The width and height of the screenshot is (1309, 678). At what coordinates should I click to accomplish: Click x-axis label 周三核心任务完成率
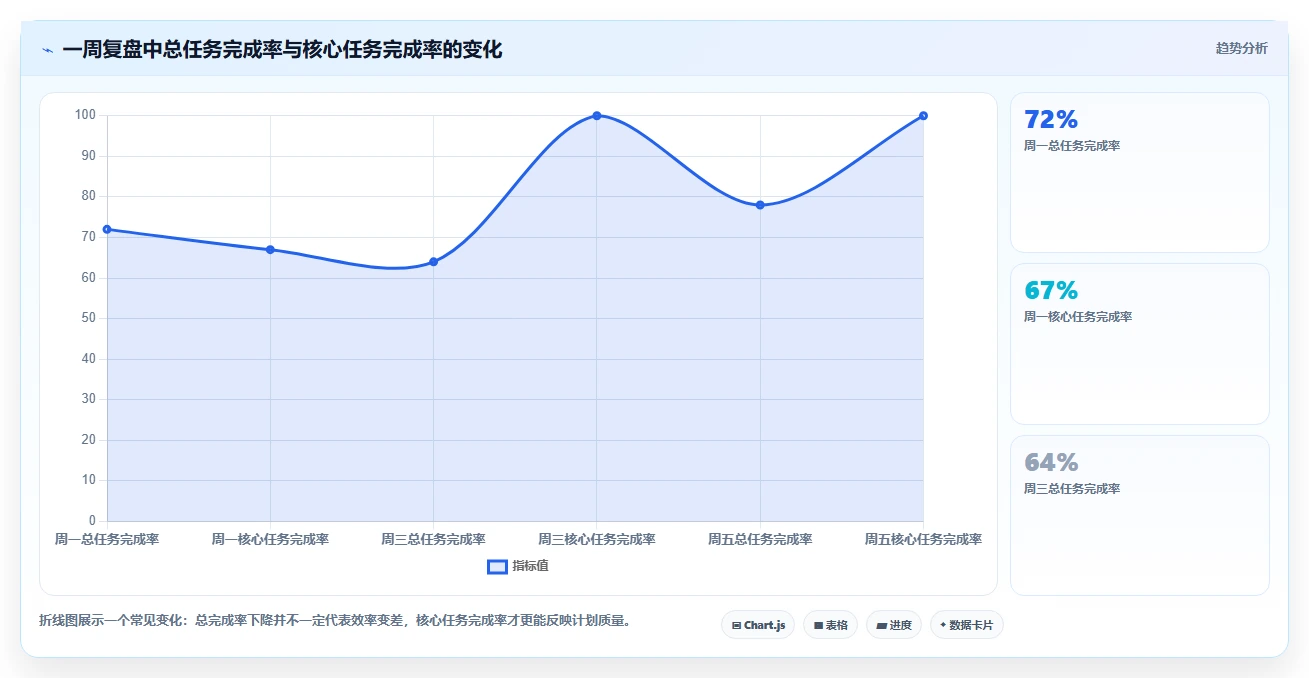(x=597, y=539)
